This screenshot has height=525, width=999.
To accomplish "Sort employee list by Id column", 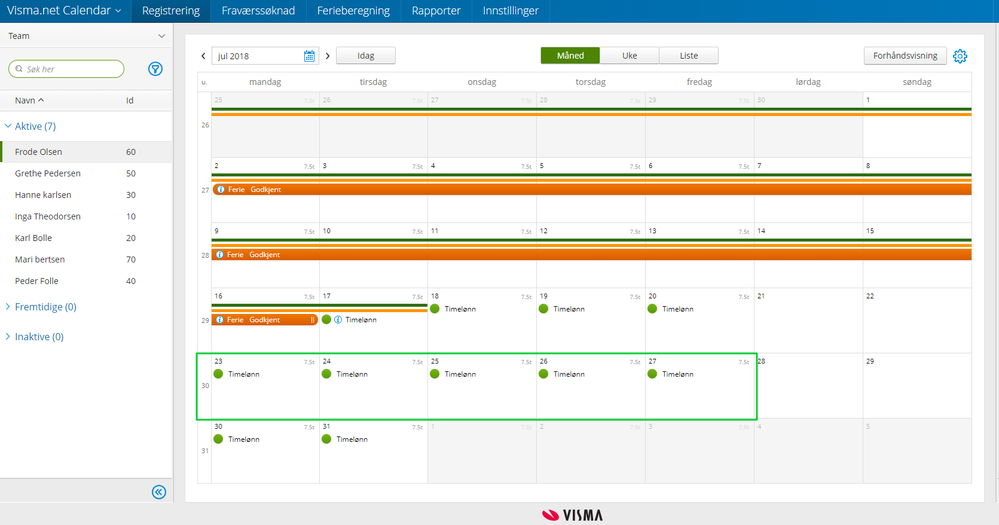I will (x=129, y=101).
